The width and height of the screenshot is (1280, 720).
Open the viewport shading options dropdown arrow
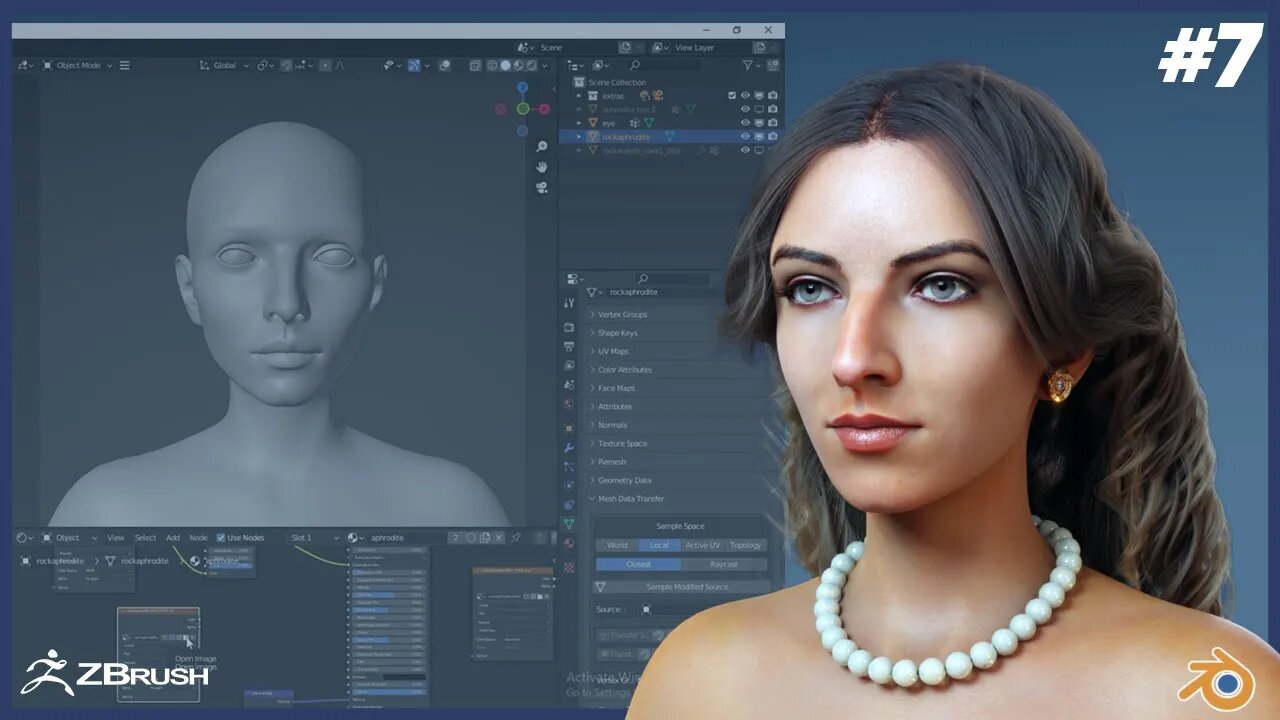point(545,65)
